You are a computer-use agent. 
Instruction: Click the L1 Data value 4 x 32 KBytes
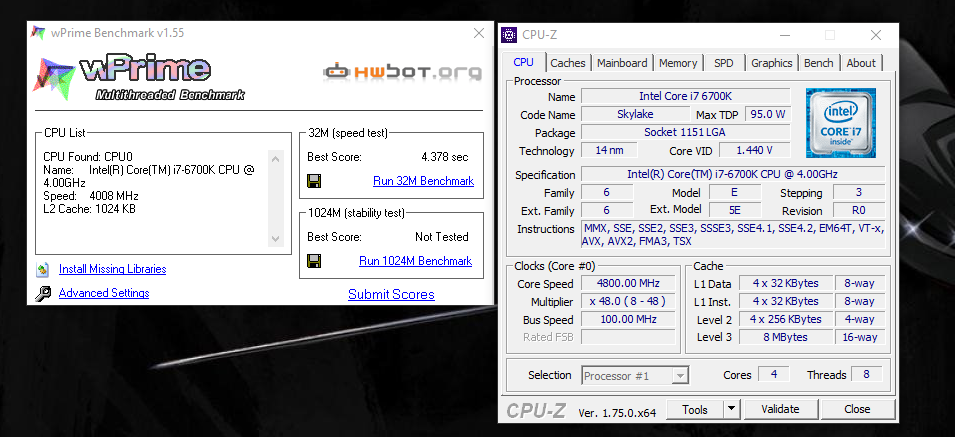tap(786, 284)
